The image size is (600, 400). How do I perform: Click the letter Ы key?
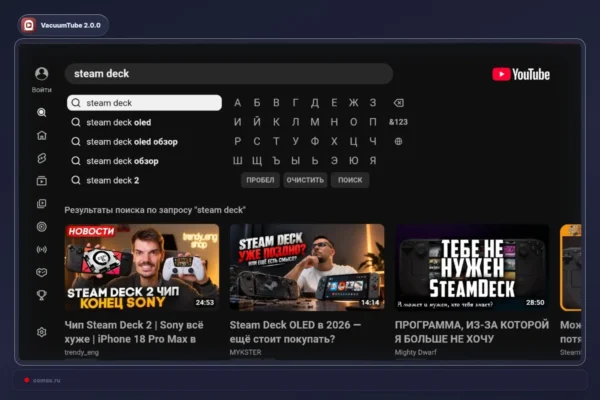295,160
